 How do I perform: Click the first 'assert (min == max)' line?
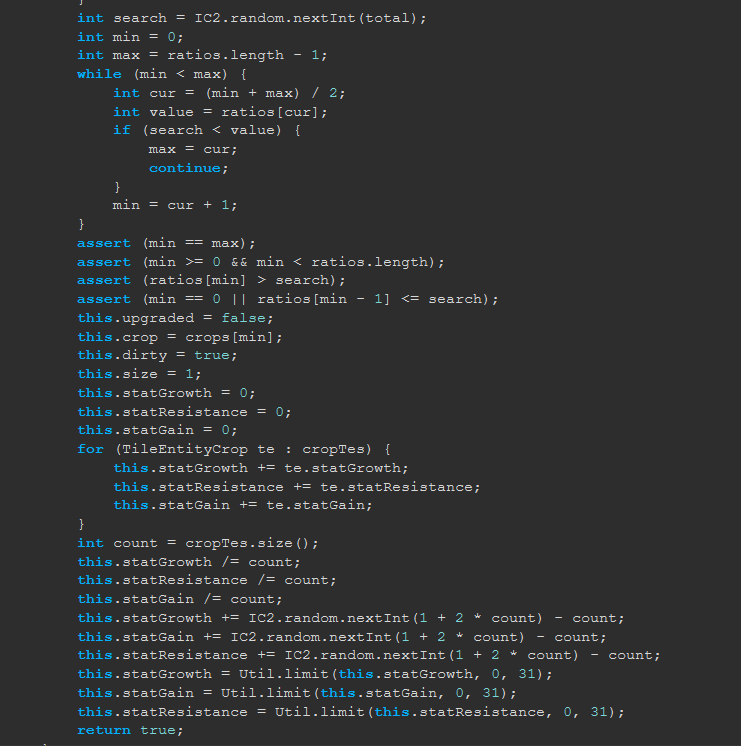166,243
